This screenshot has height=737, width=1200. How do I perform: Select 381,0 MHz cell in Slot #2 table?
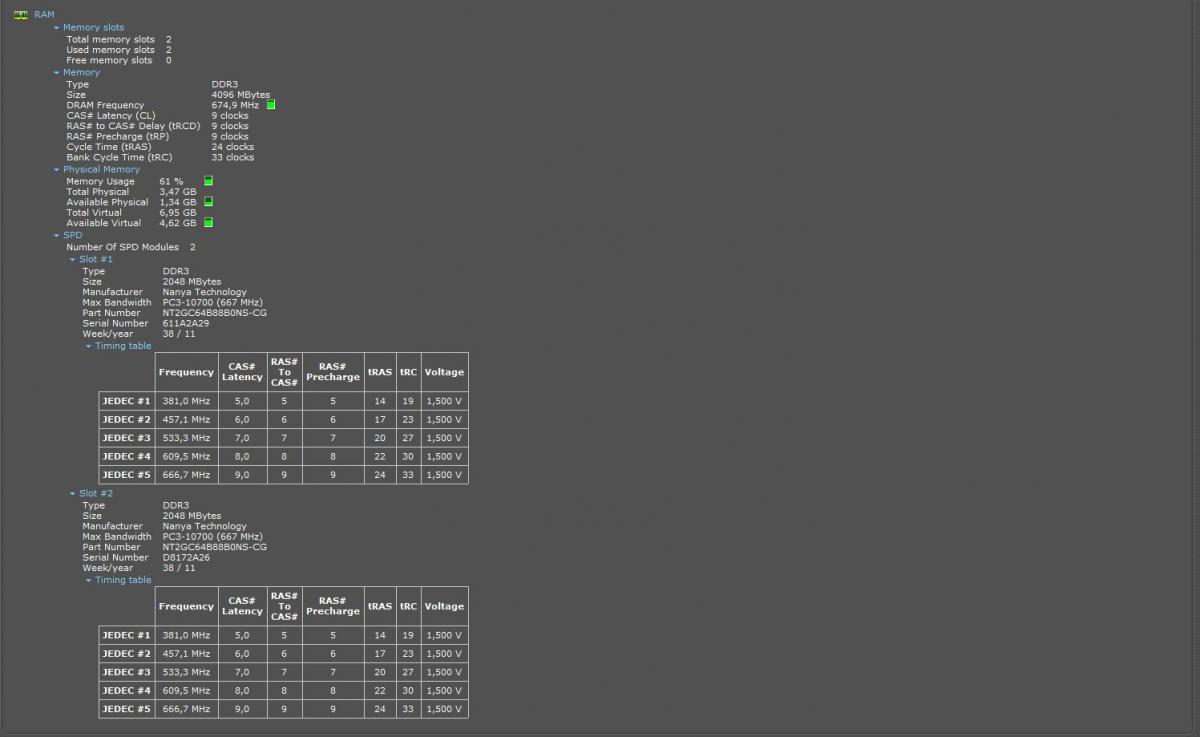[186, 635]
